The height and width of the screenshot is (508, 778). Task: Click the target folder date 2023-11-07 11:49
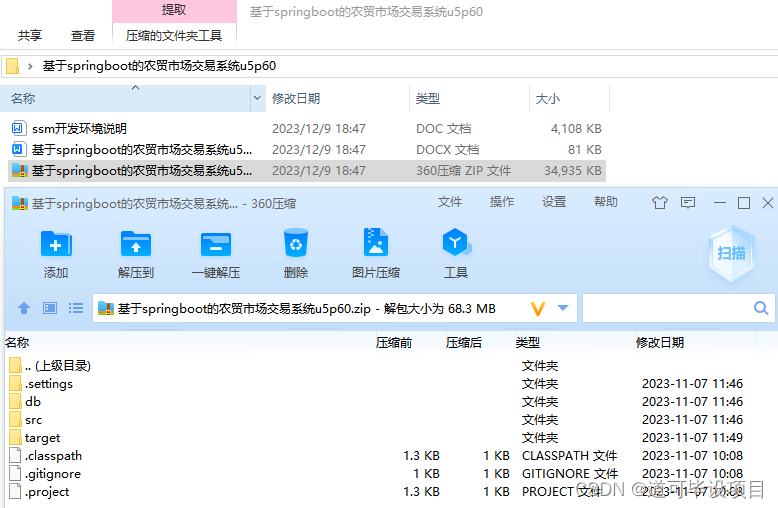pos(692,438)
